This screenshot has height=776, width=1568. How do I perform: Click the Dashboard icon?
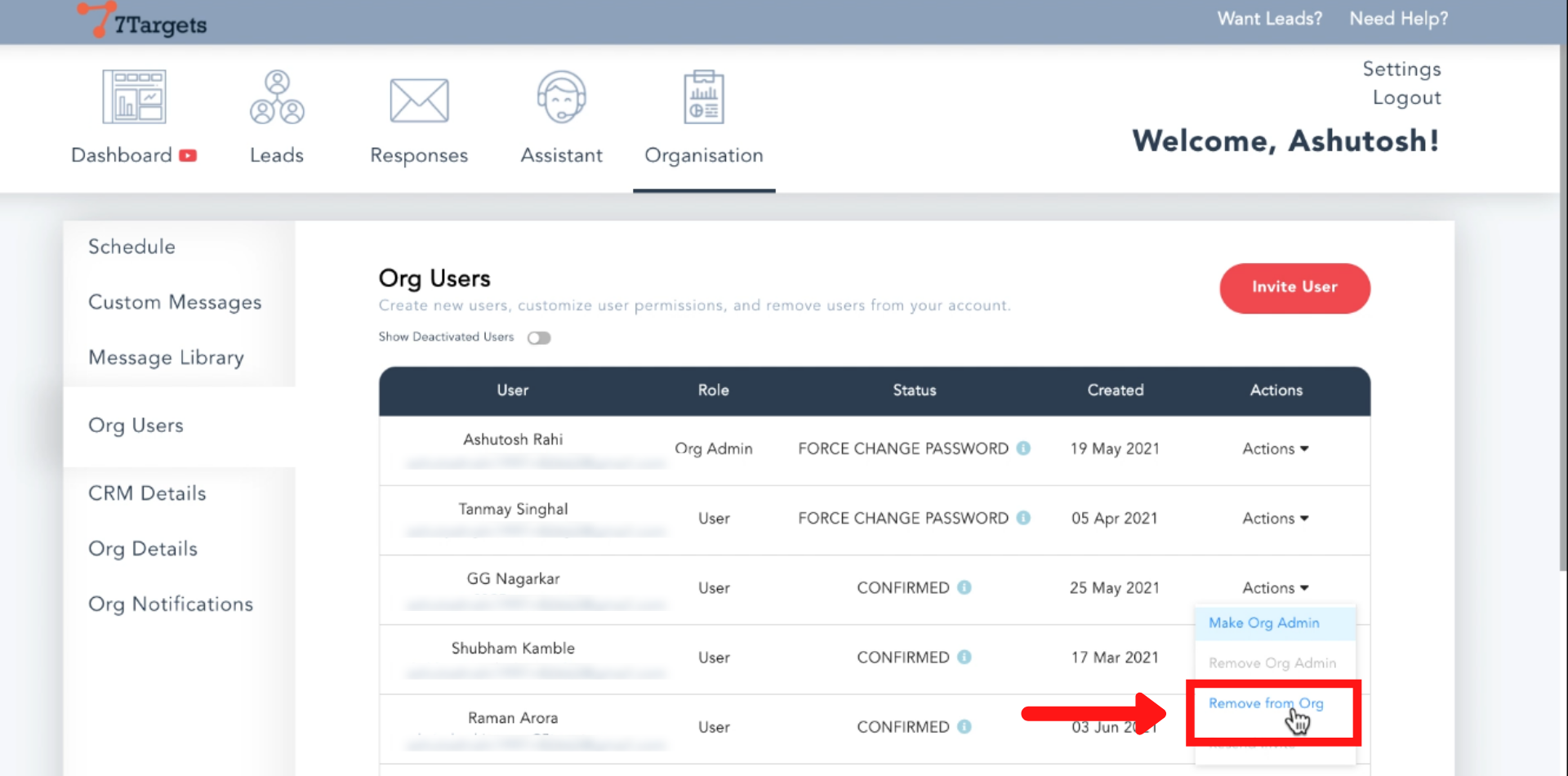tap(134, 97)
